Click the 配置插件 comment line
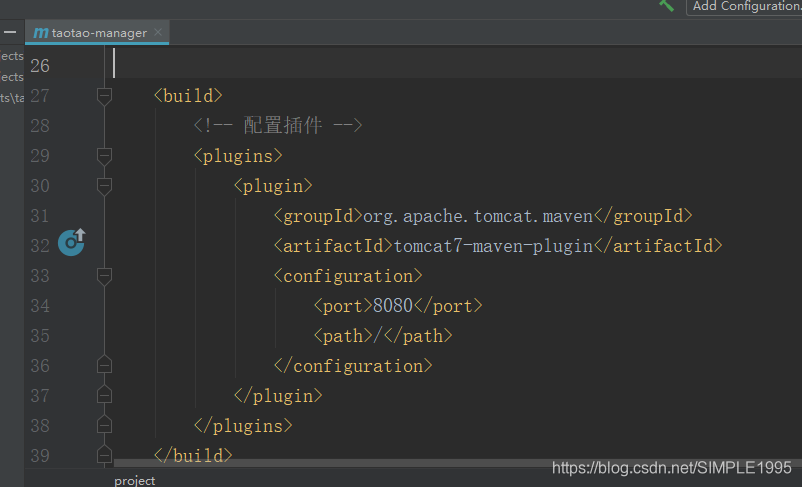The height and width of the screenshot is (487, 802). pyautogui.click(x=278, y=125)
